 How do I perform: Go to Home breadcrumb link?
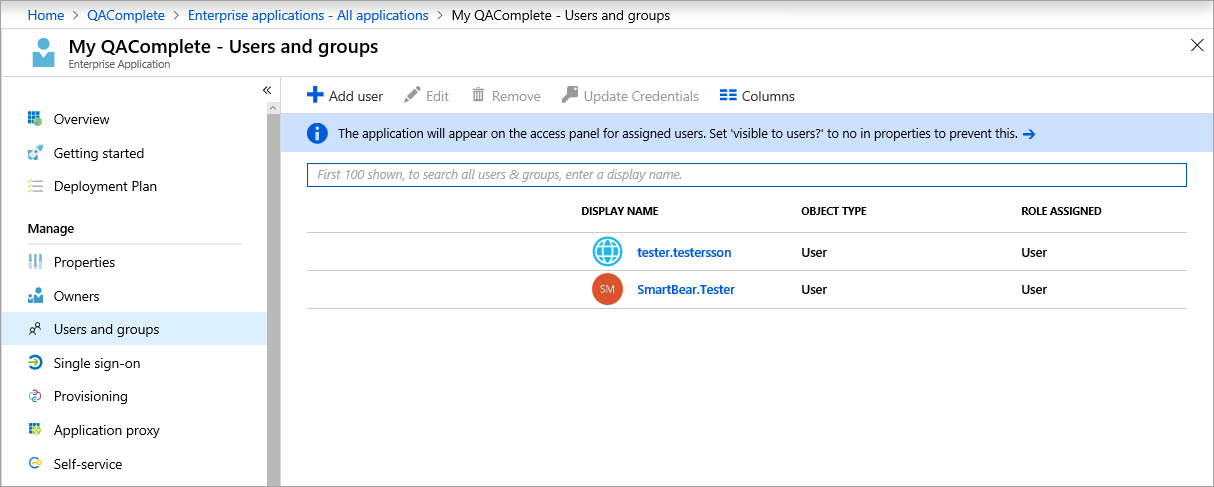tap(46, 15)
